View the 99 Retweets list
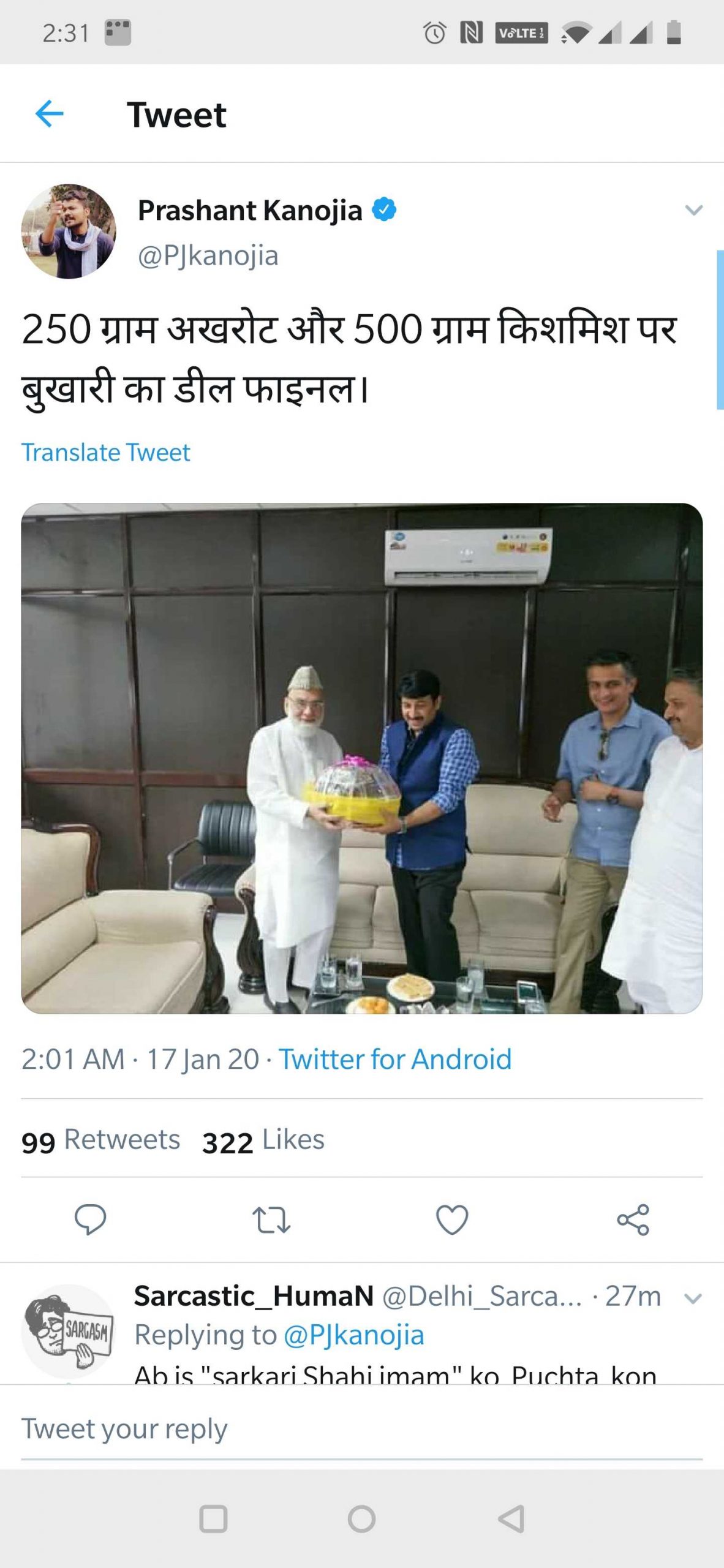Image resolution: width=724 pixels, height=1568 pixels. pyautogui.click(x=101, y=1140)
